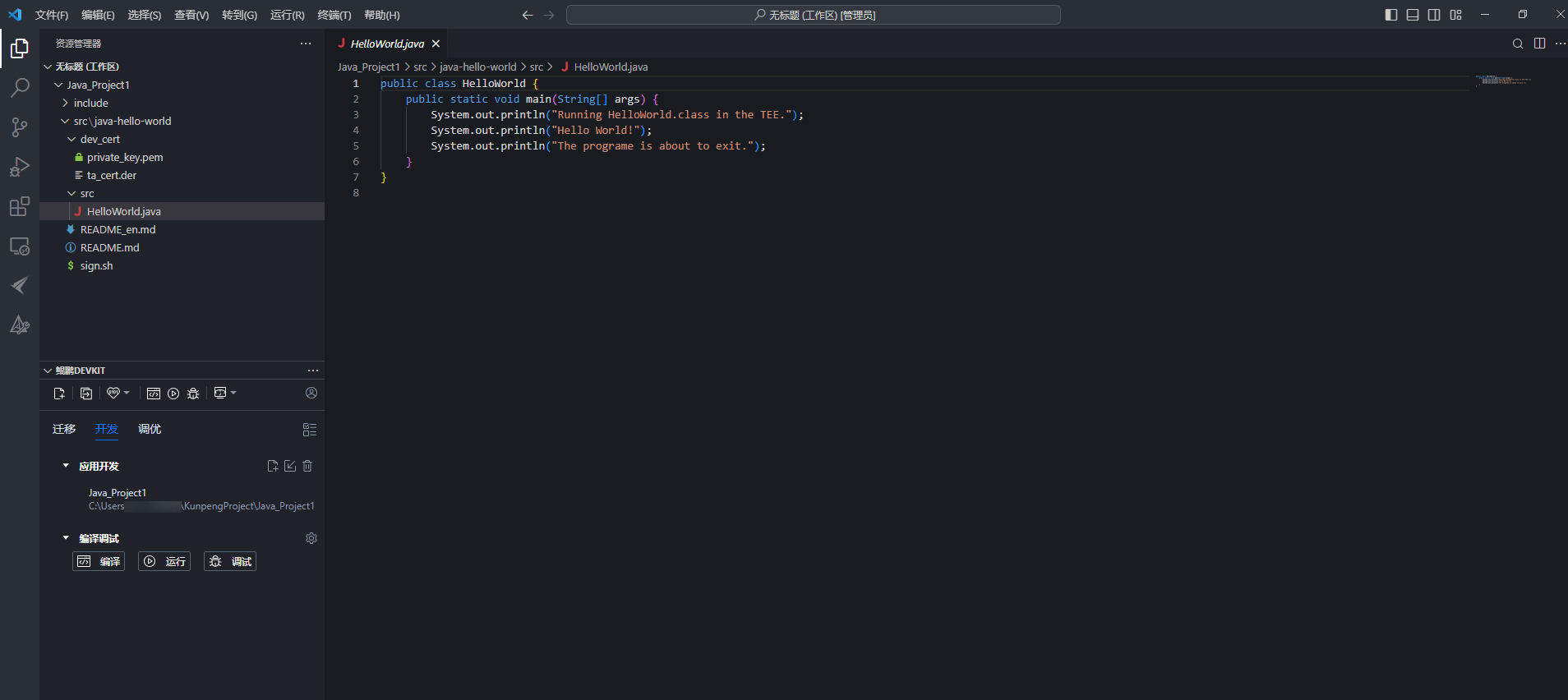1568x700 pixels.
Task: Open dropdown arrow next to heart icon
Action: [127, 393]
